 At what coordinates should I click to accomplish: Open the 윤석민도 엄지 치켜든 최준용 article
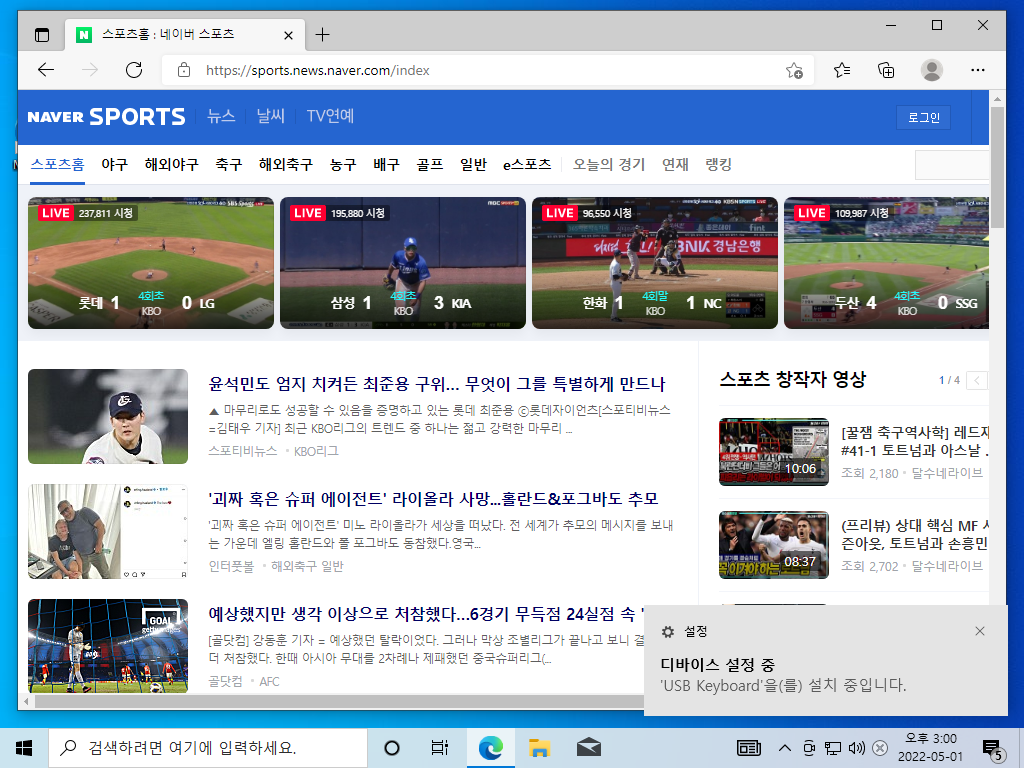(437, 384)
